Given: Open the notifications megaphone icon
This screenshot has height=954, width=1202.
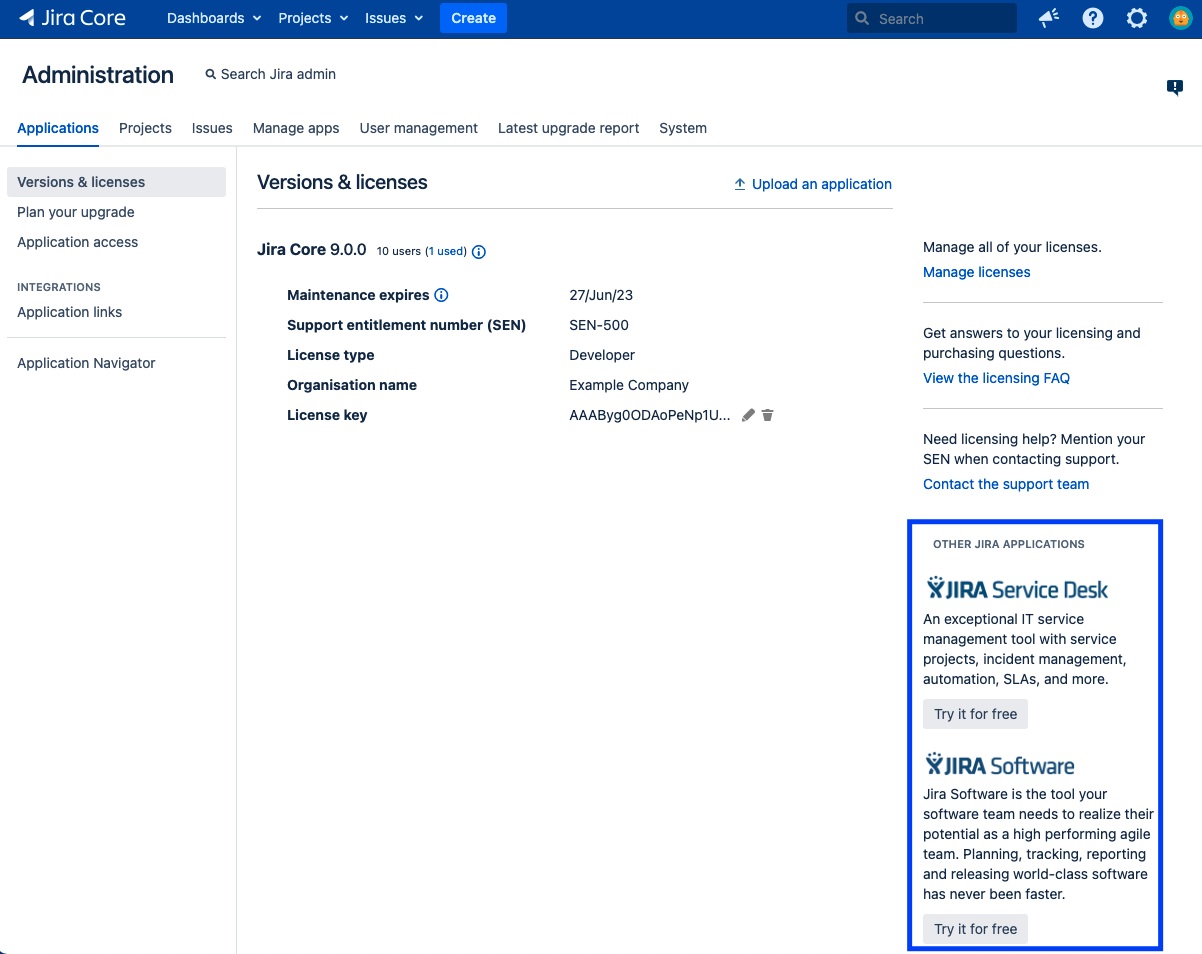Looking at the screenshot, I should coord(1049,18).
